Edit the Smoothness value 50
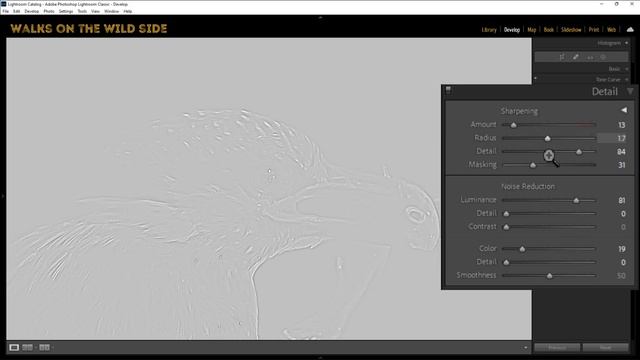The height and width of the screenshot is (360, 640). click(x=621, y=276)
